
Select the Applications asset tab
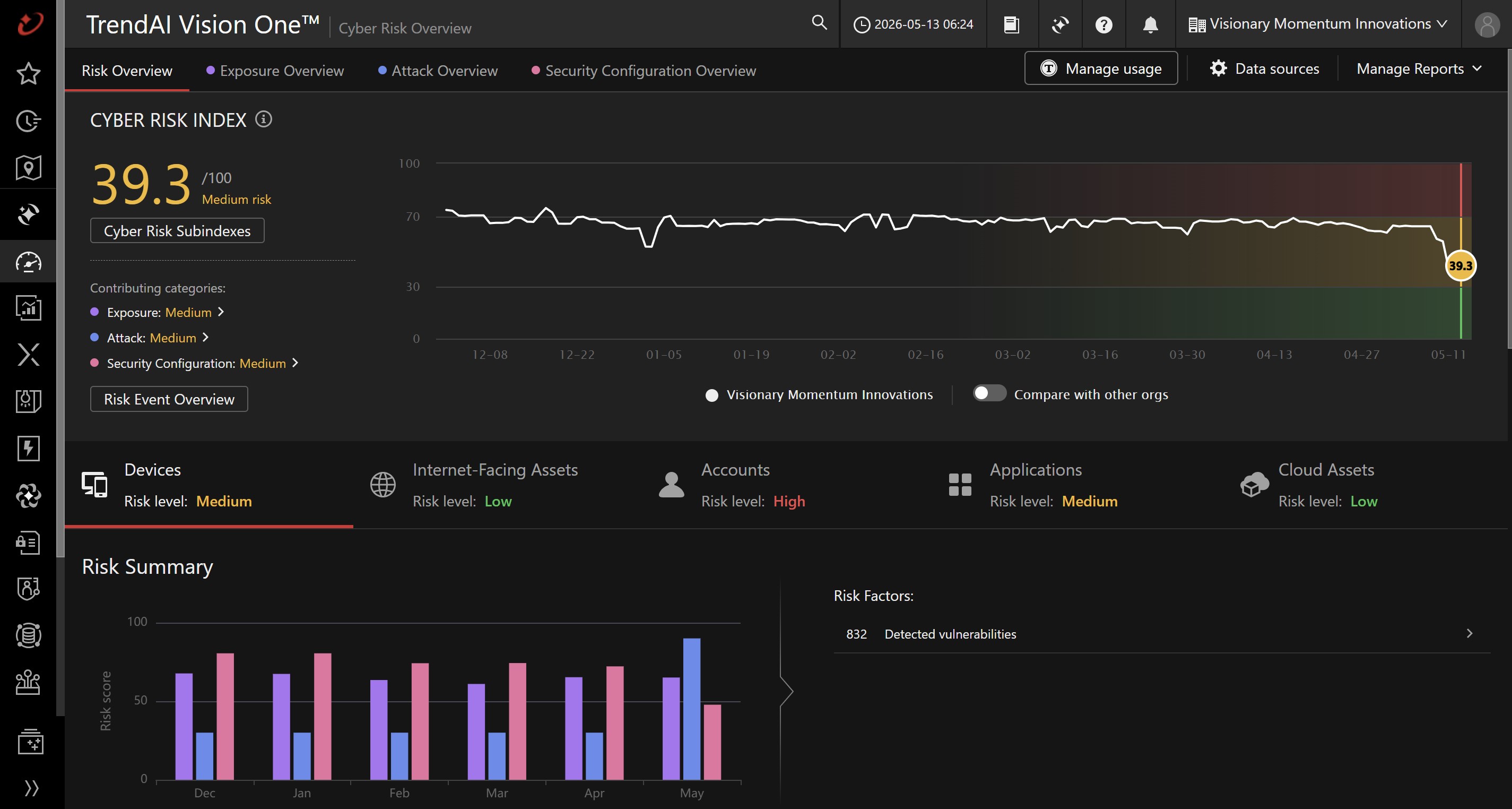pos(1075,485)
